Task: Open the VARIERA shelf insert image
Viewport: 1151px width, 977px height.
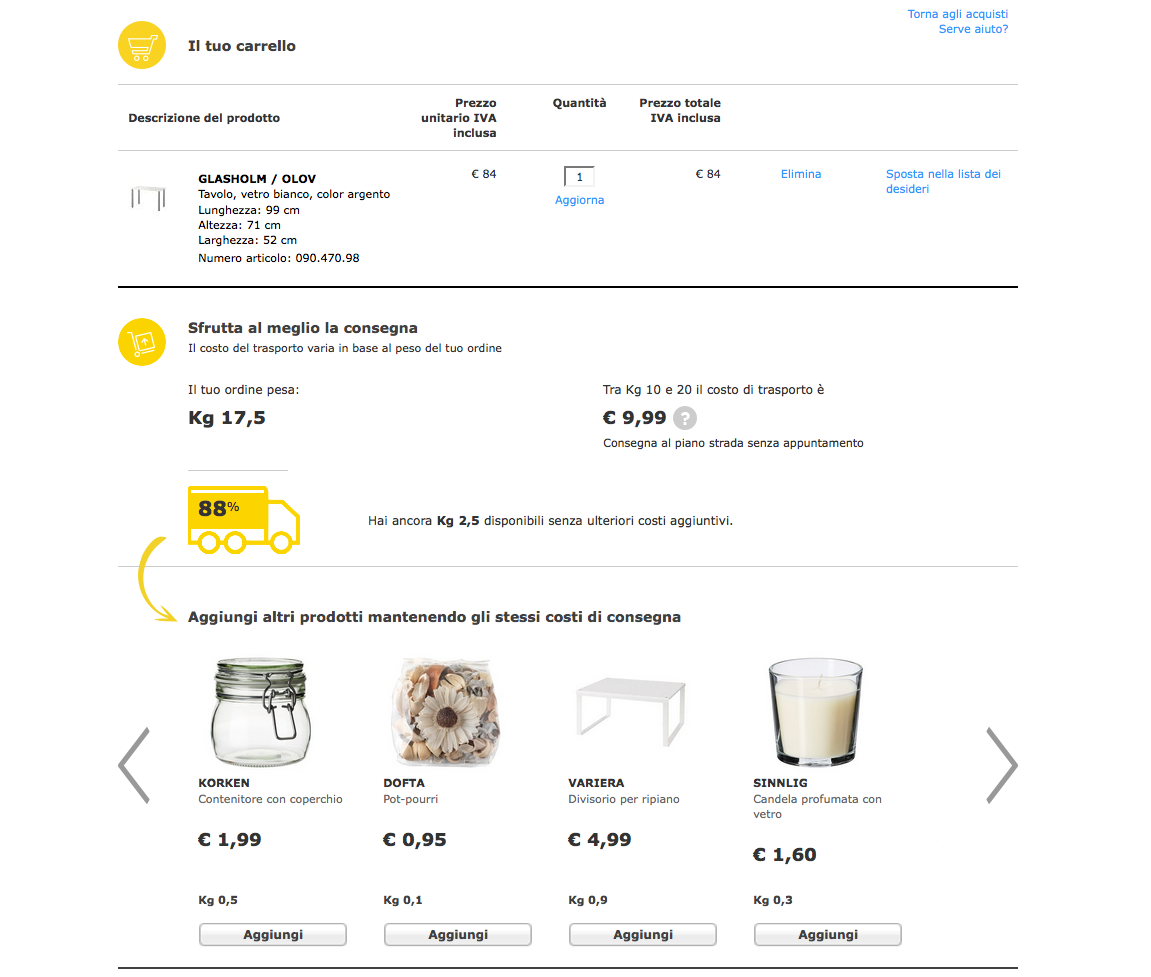Action: pyautogui.click(x=628, y=710)
